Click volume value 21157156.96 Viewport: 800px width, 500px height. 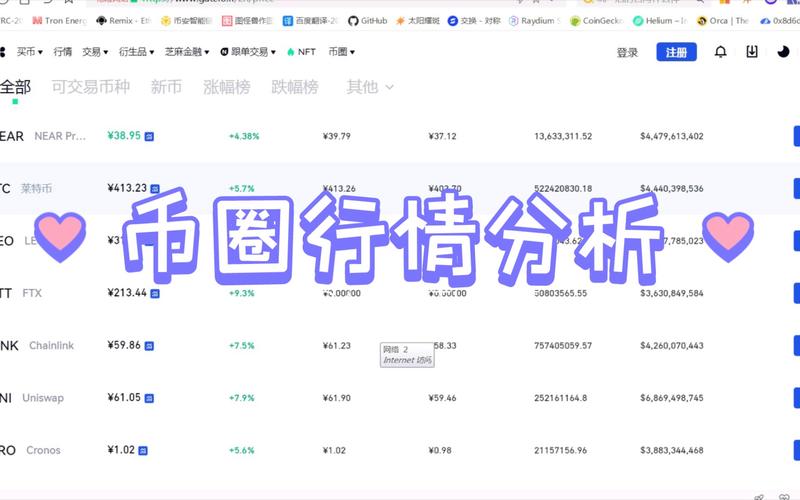[x=561, y=451]
